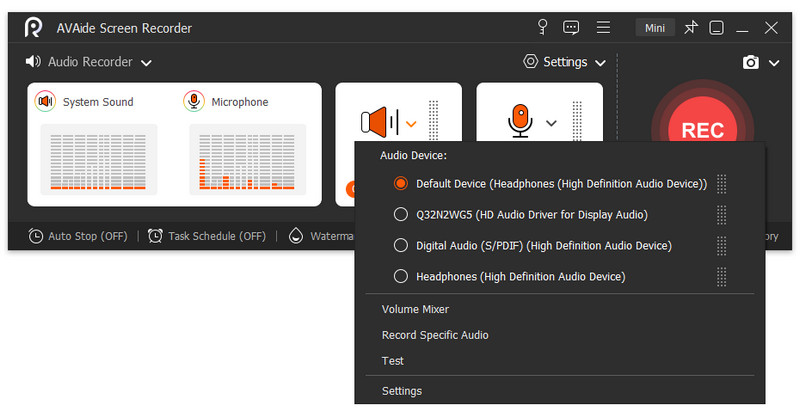Toggle the large microphone icon
Image resolution: width=800 pixels, height=412 pixels.
tap(520, 121)
